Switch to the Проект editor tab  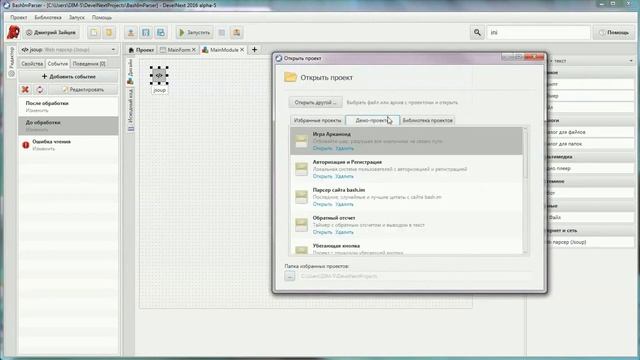[x=141, y=49]
